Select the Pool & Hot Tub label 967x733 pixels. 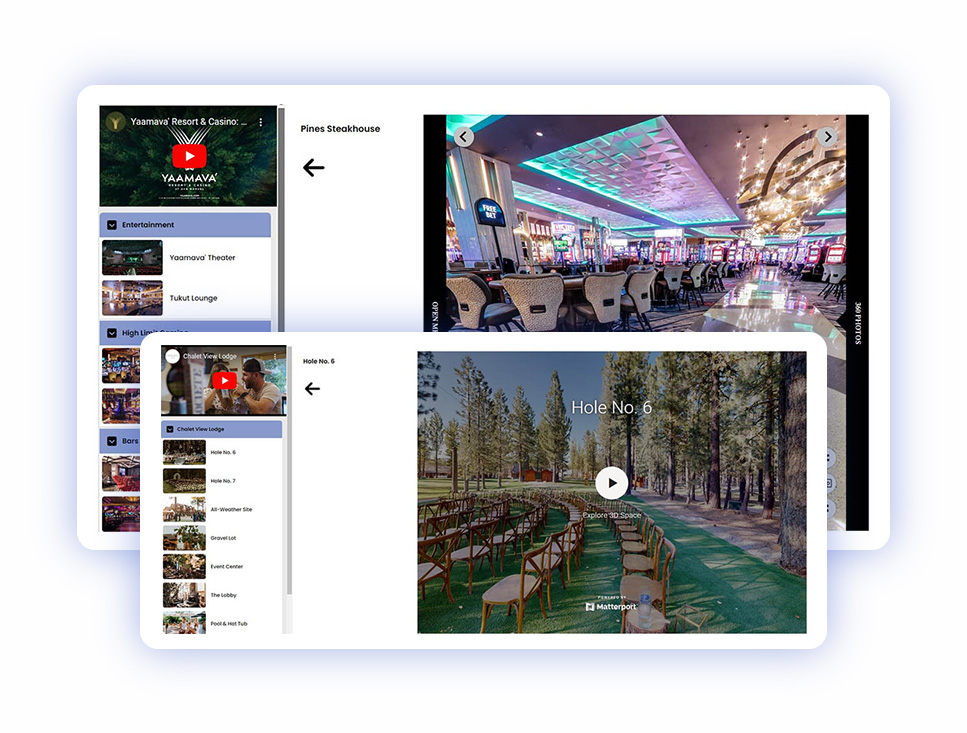pyautogui.click(x=229, y=624)
